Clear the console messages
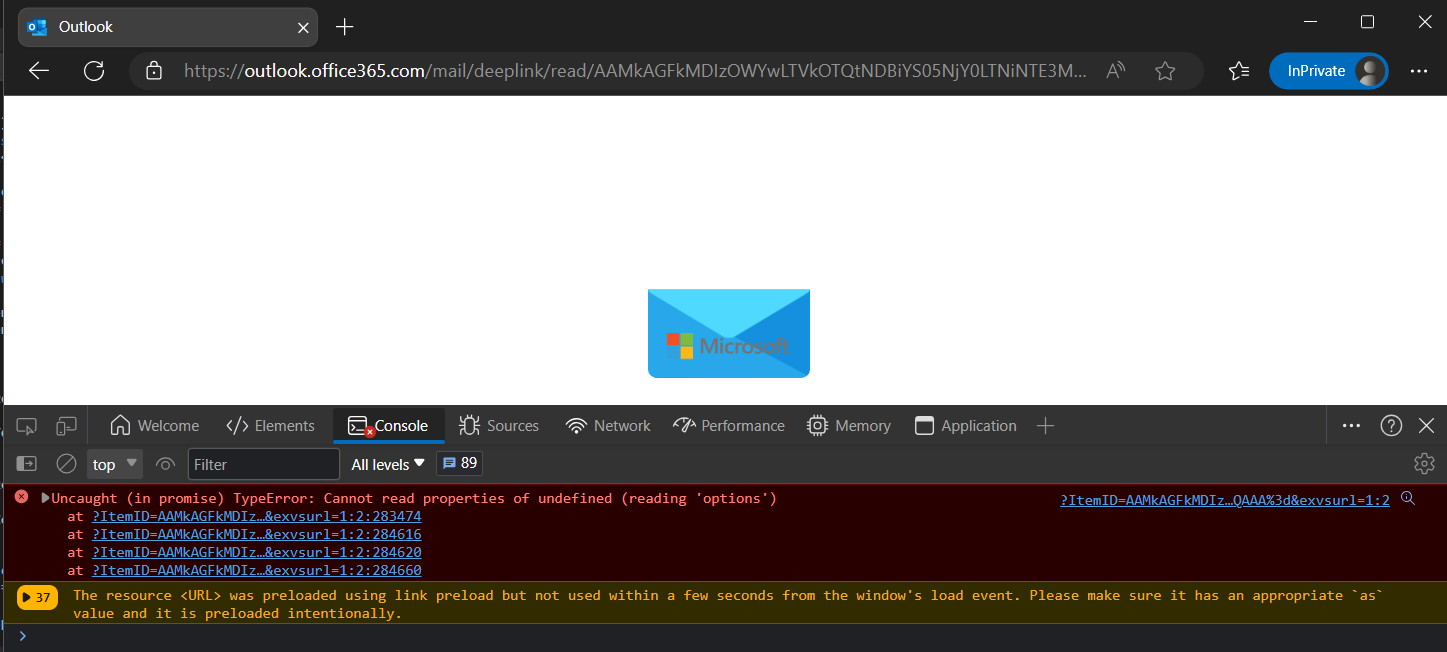 tap(66, 463)
